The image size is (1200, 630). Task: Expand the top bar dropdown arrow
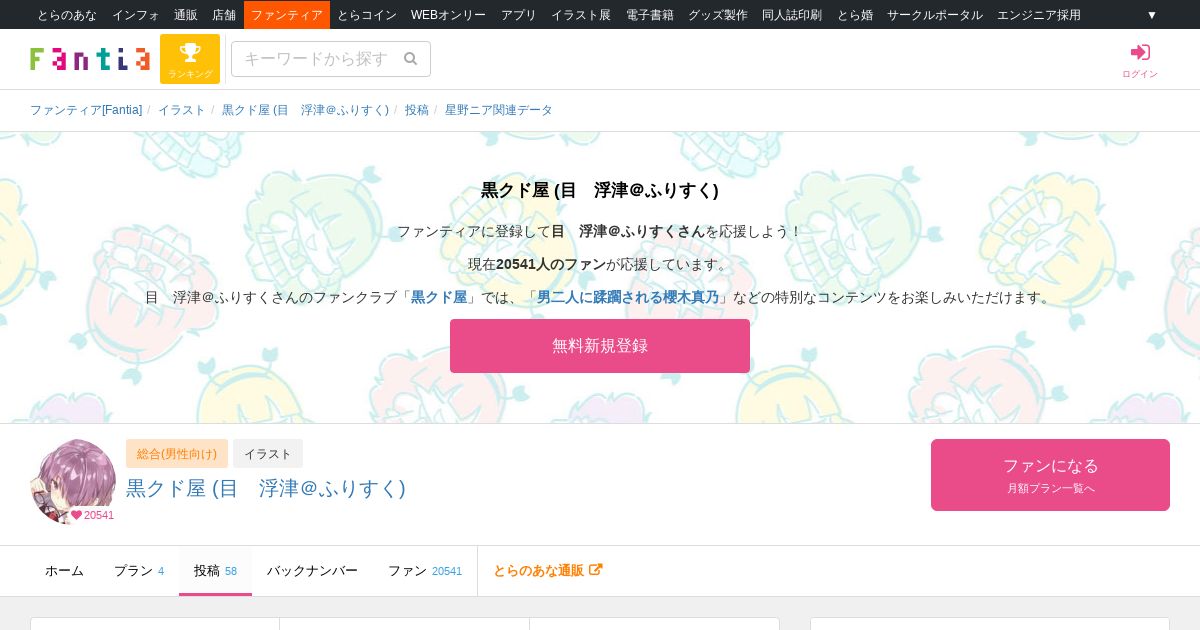click(1152, 15)
